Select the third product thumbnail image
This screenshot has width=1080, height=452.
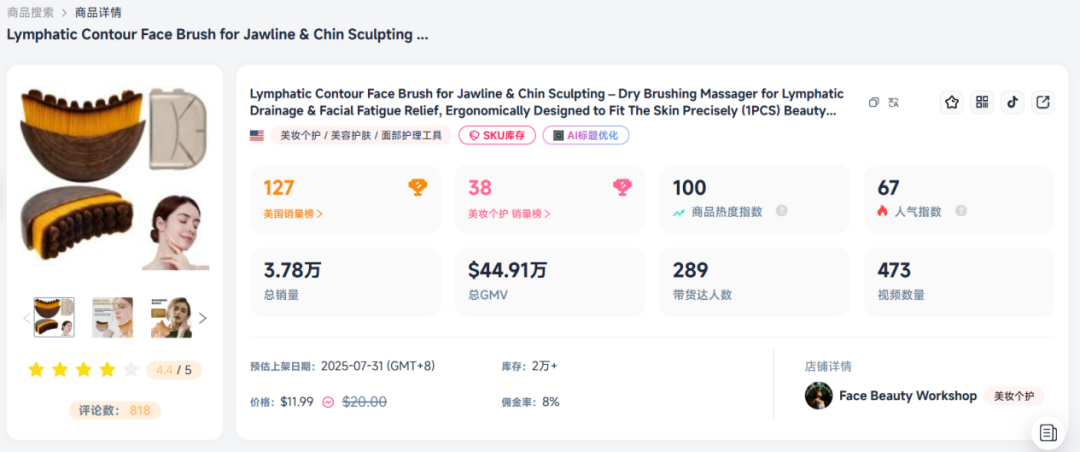point(171,317)
